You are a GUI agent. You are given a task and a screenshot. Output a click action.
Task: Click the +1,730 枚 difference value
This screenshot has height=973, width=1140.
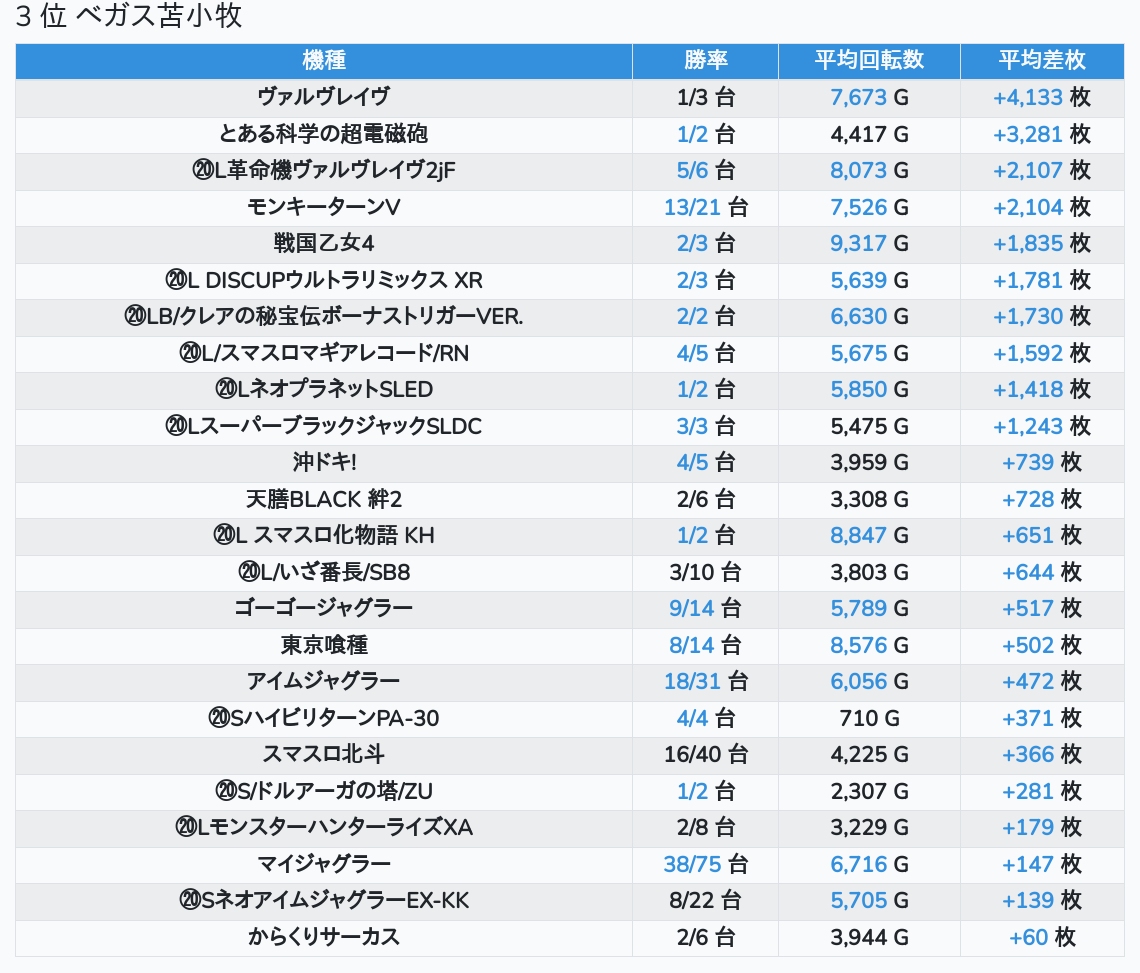tap(1041, 316)
